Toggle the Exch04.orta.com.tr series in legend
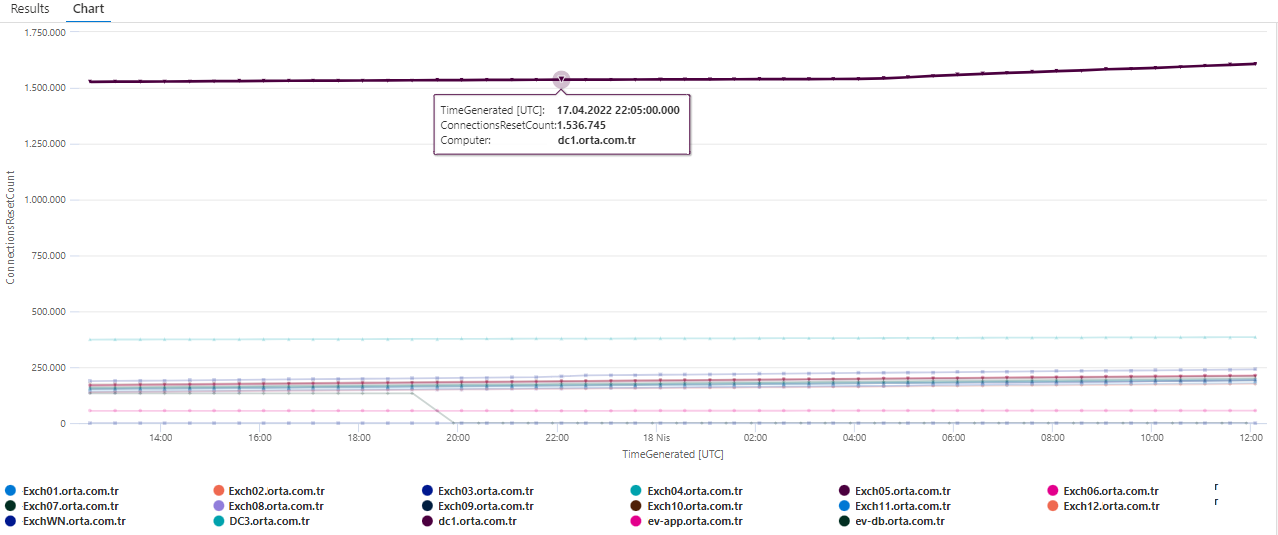Viewport: 1278px width, 535px height. (x=686, y=491)
